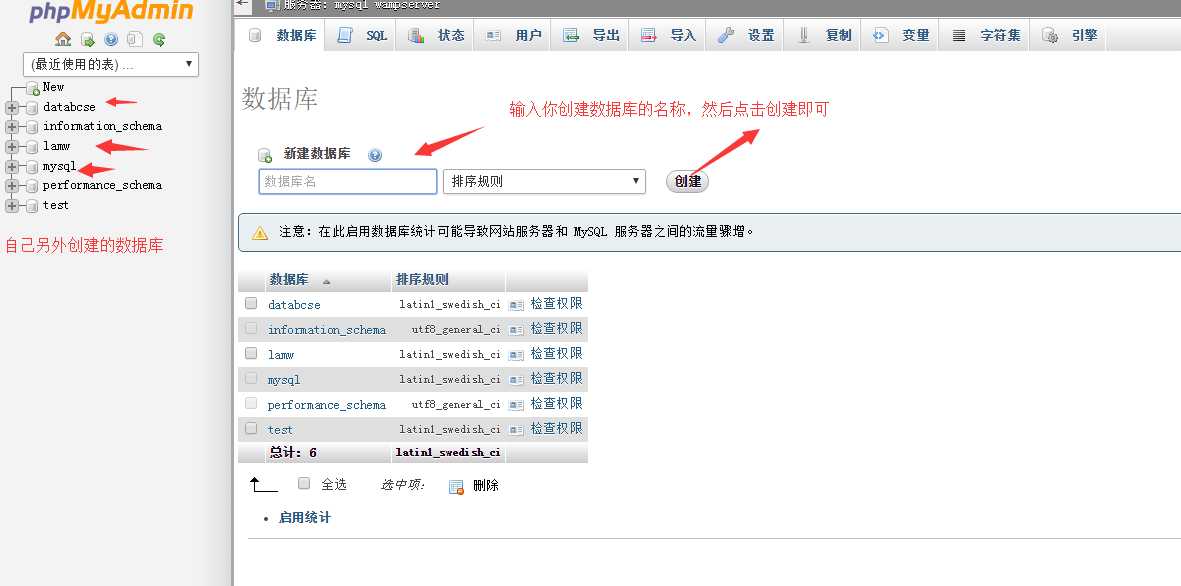
Task: Click New in the database tree
Action: [x=53, y=87]
